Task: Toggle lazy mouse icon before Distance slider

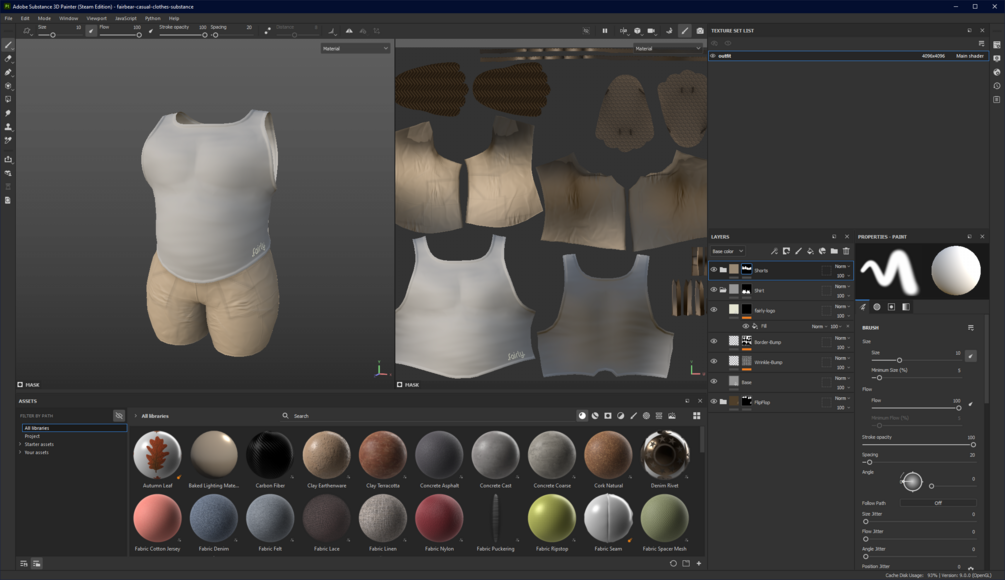Action: 267,31
